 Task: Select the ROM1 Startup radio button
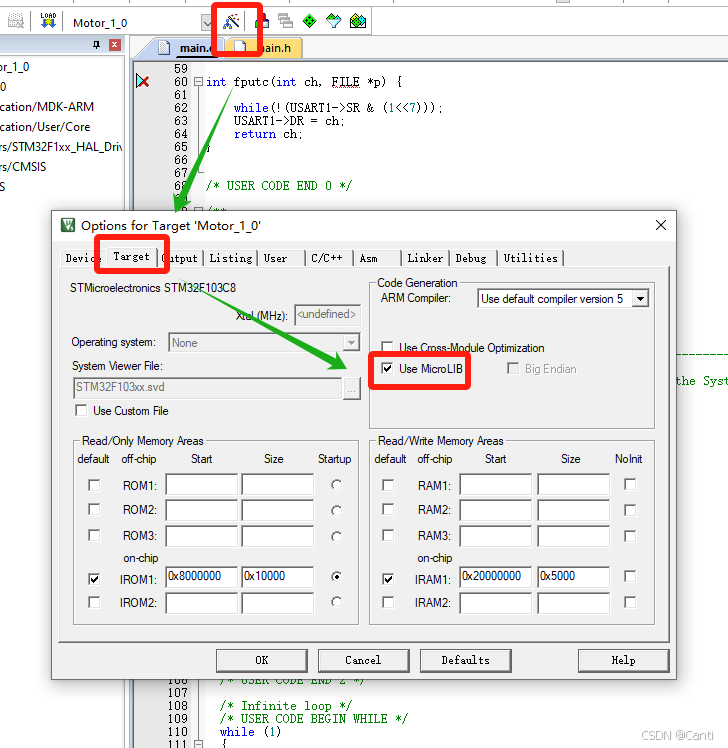click(336, 485)
